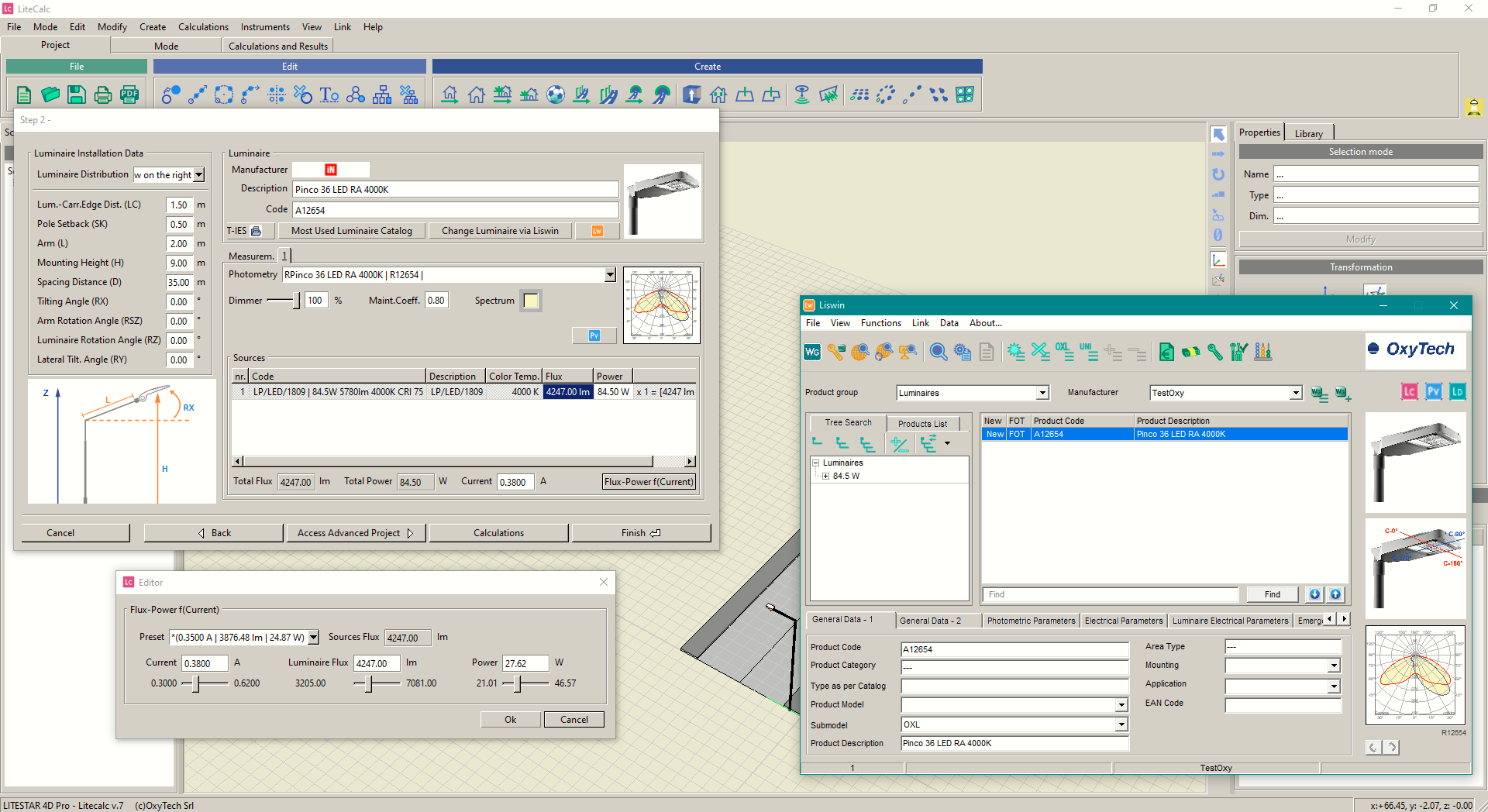
Task: Click the Export PDF icon
Action: point(129,95)
